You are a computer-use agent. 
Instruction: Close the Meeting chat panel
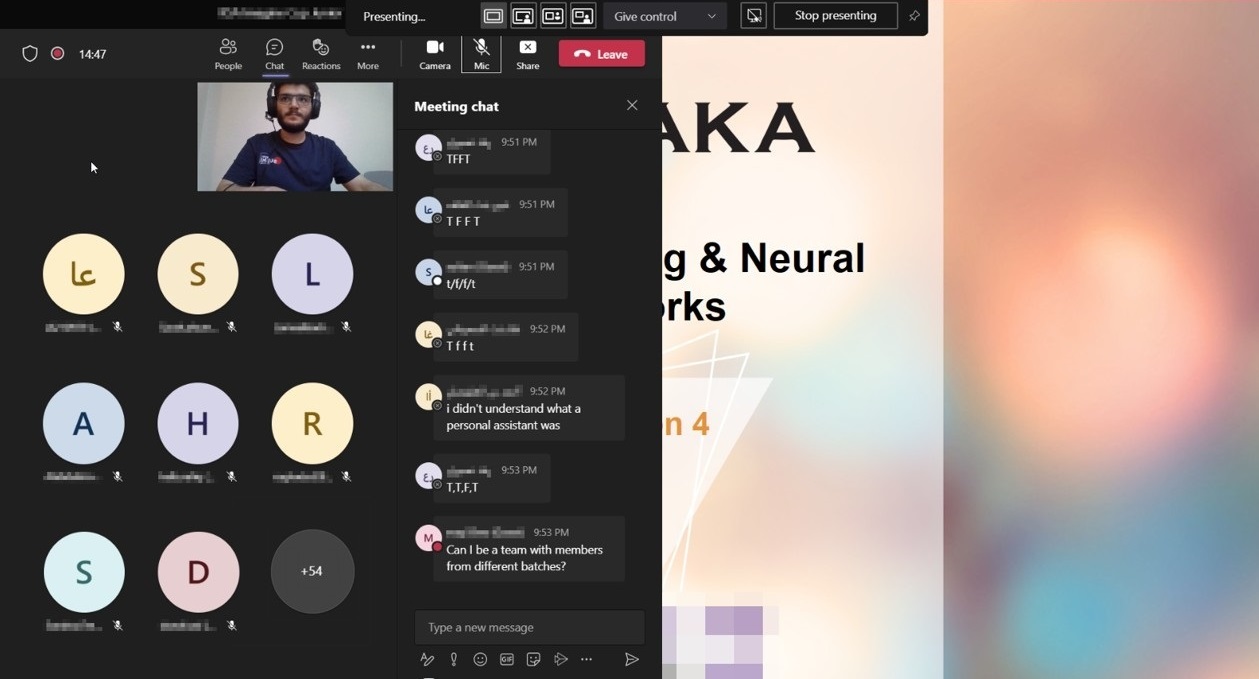click(x=632, y=105)
